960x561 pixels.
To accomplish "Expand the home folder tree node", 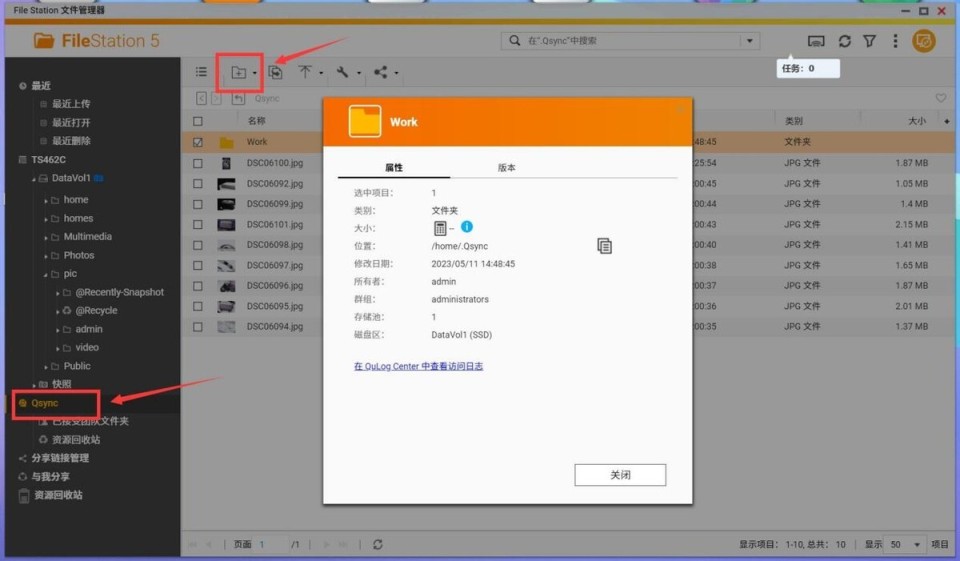I will click(46, 200).
